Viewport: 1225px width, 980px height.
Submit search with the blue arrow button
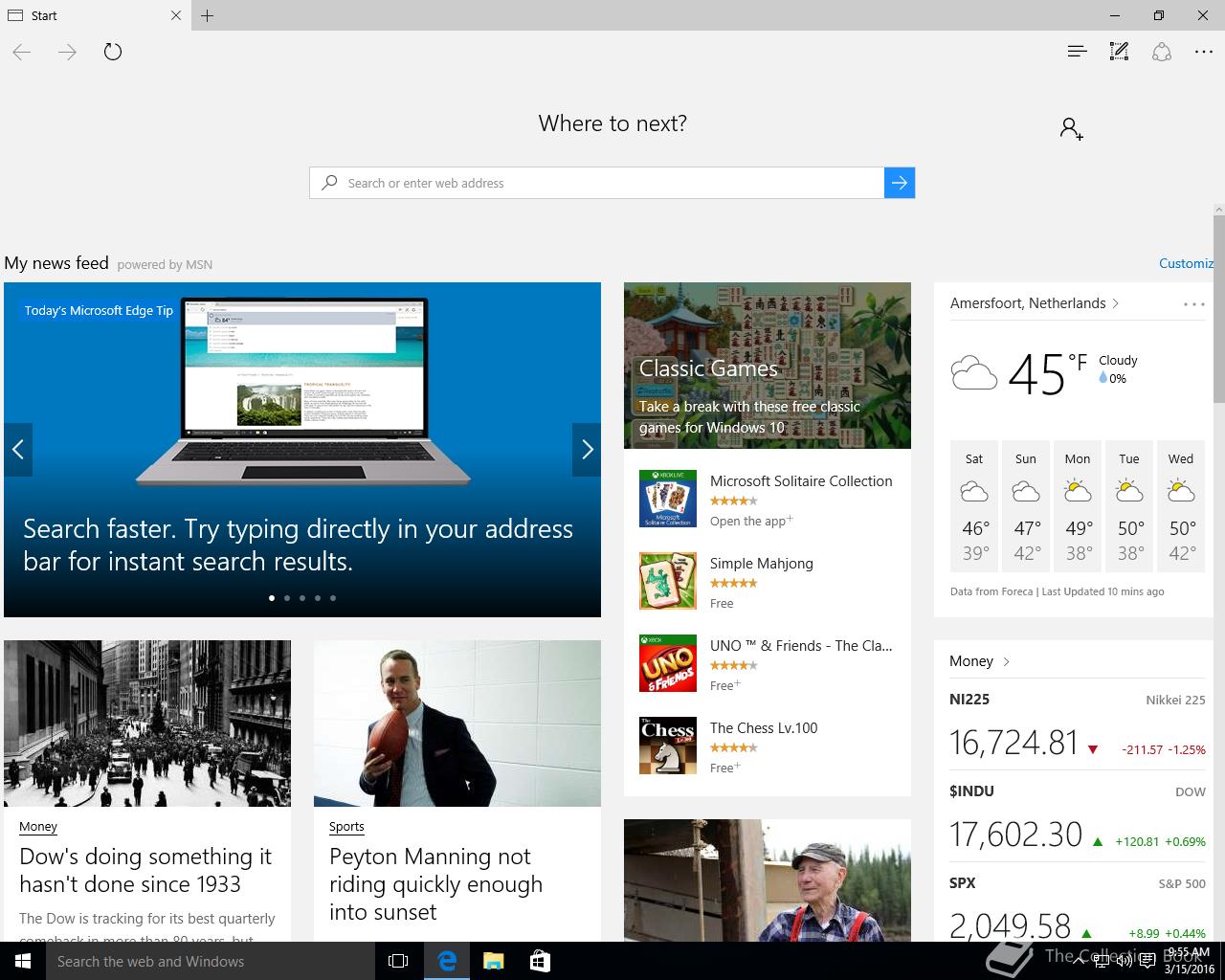click(x=900, y=183)
